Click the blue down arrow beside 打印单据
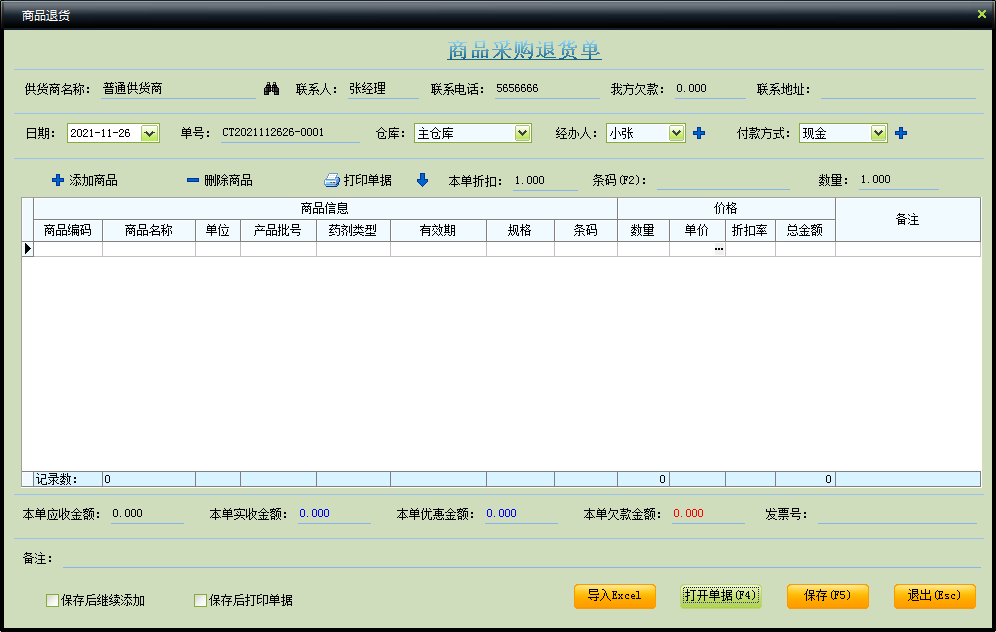 pyautogui.click(x=422, y=180)
